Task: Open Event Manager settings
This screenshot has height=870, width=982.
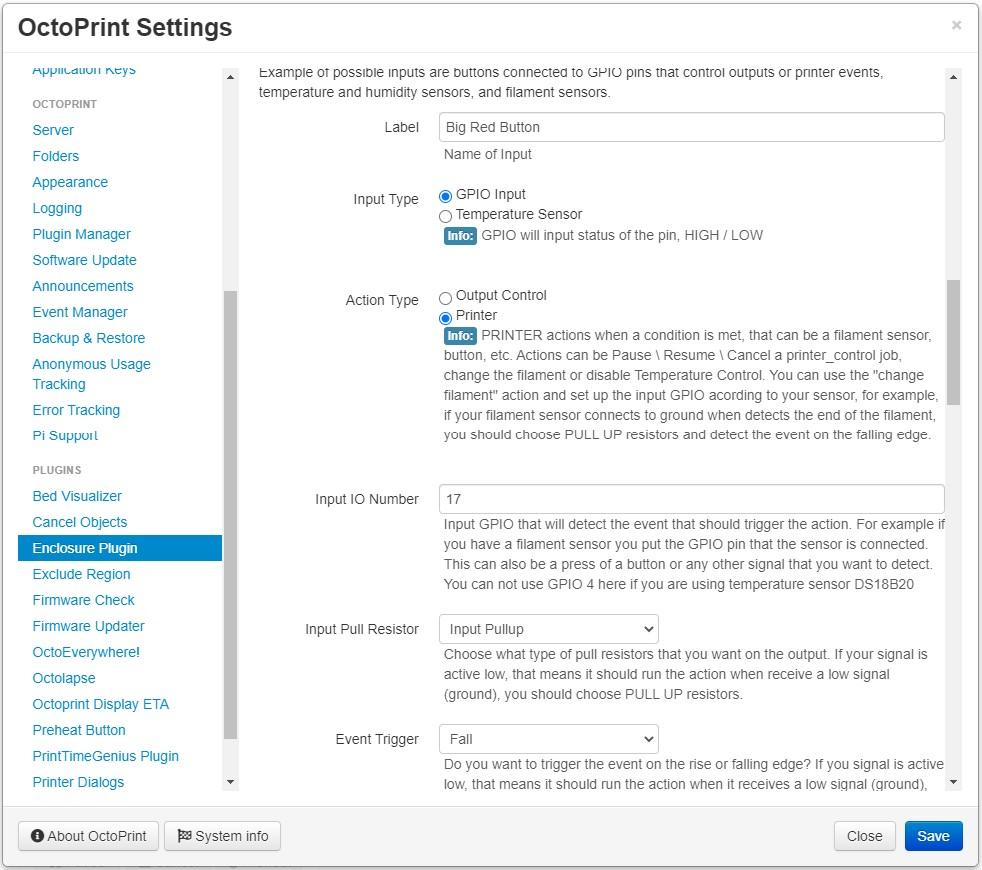Action: [80, 312]
